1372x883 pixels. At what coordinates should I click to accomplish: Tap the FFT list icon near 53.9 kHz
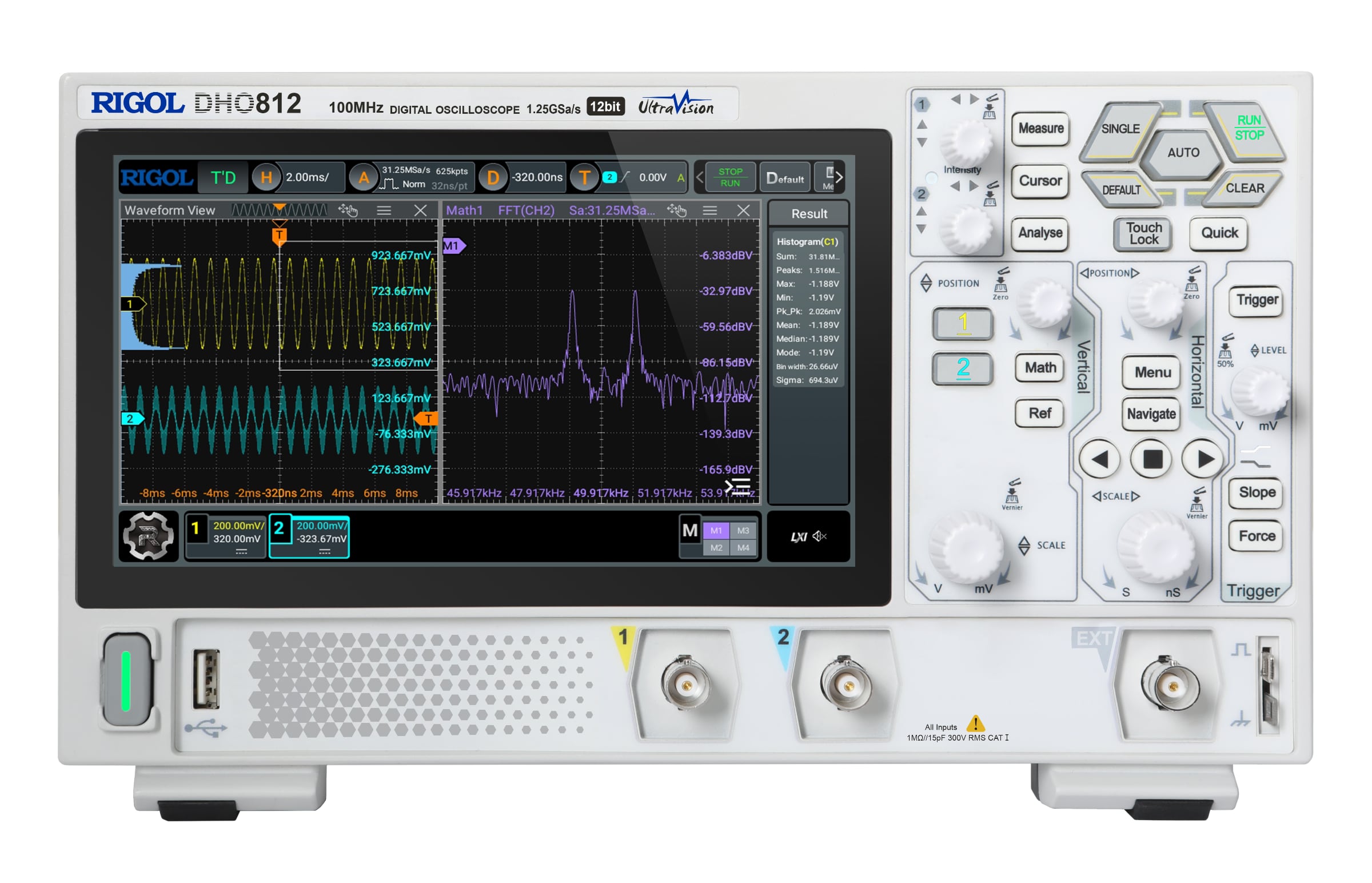[737, 486]
